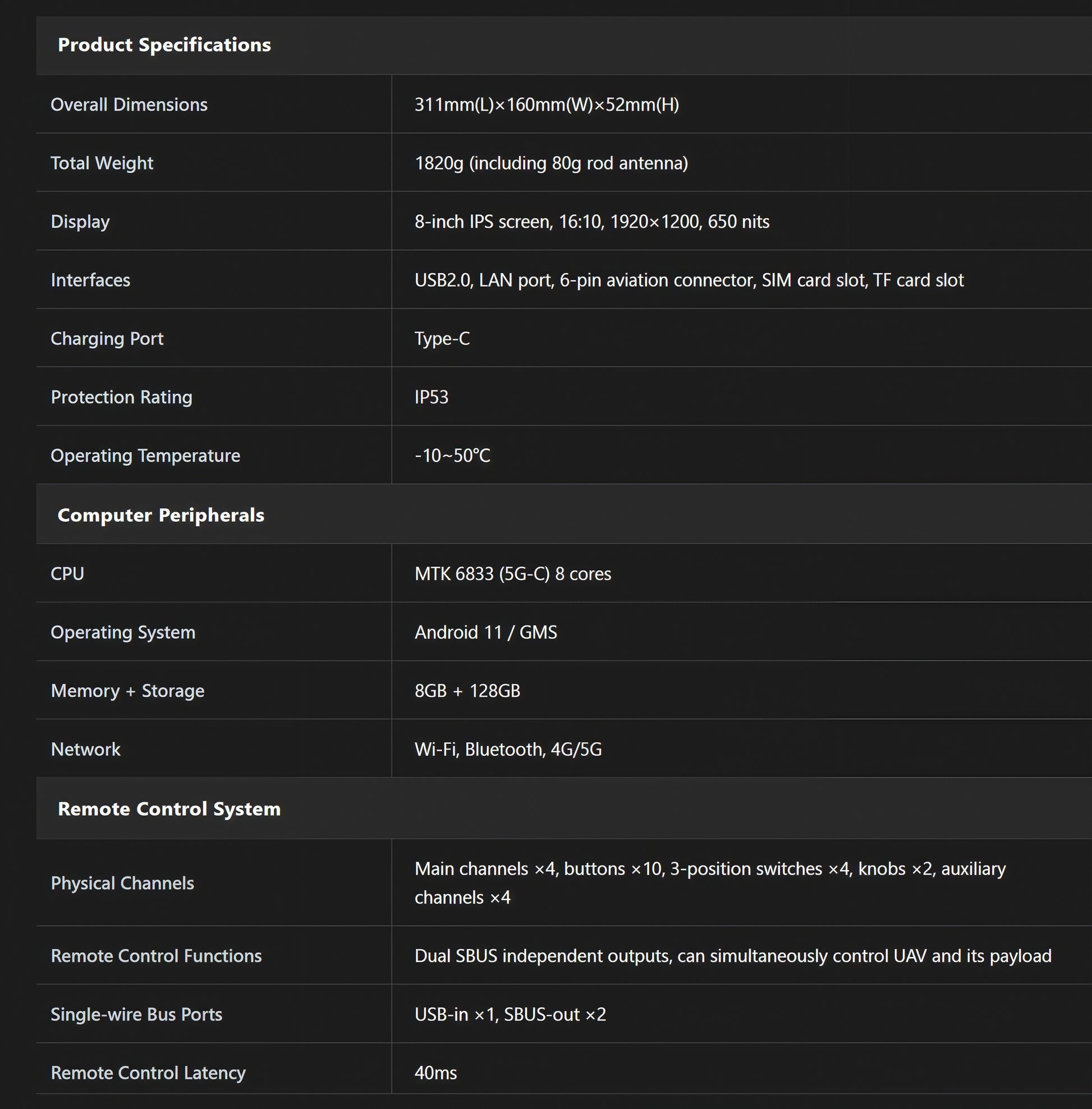The height and width of the screenshot is (1109, 1092).
Task: Click the Dual SBUS independent outputs text
Action: click(733, 956)
